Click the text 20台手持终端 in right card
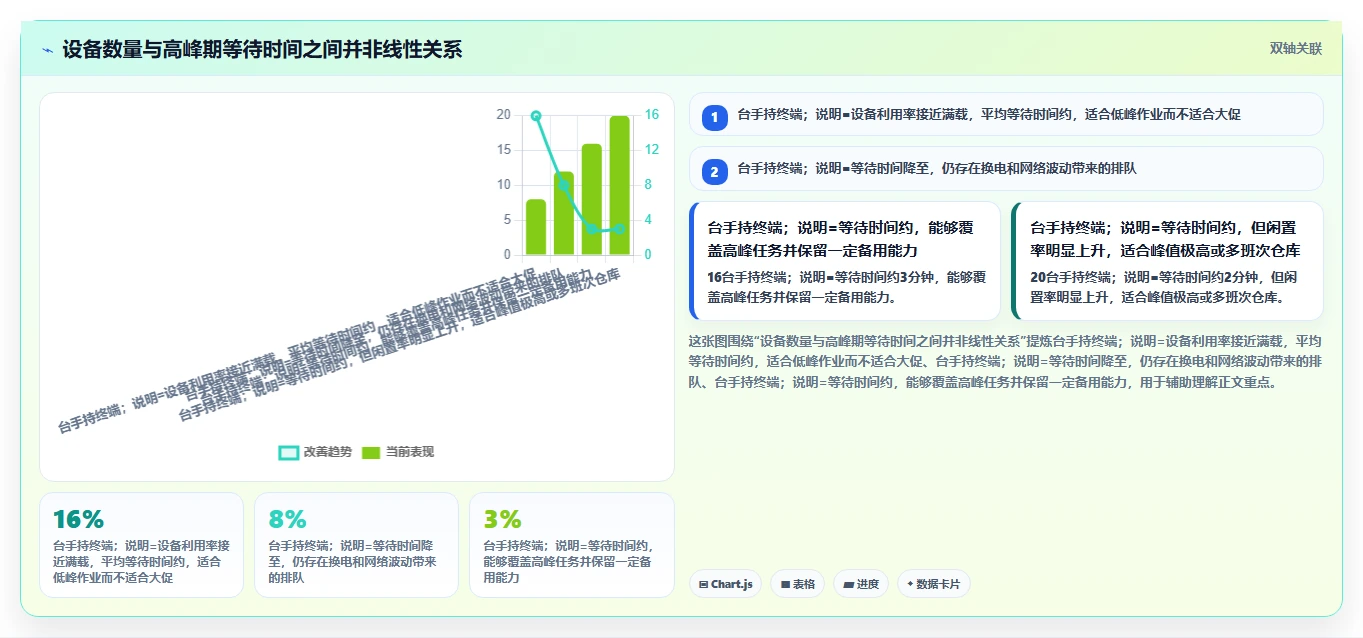This screenshot has width=1363, height=638. tap(1072, 277)
